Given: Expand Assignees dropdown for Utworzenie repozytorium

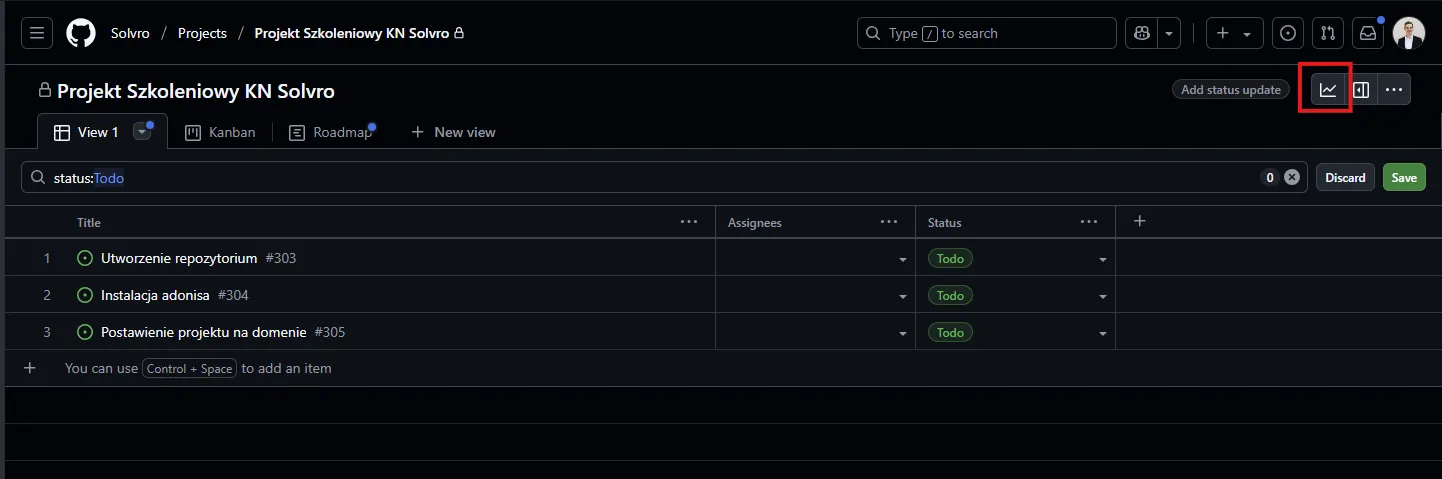Looking at the screenshot, I should [x=903, y=259].
